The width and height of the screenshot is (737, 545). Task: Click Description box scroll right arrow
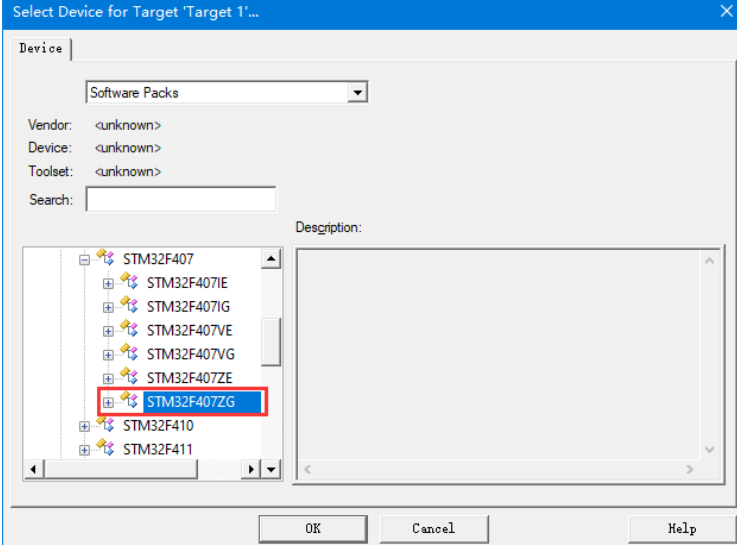click(x=690, y=469)
